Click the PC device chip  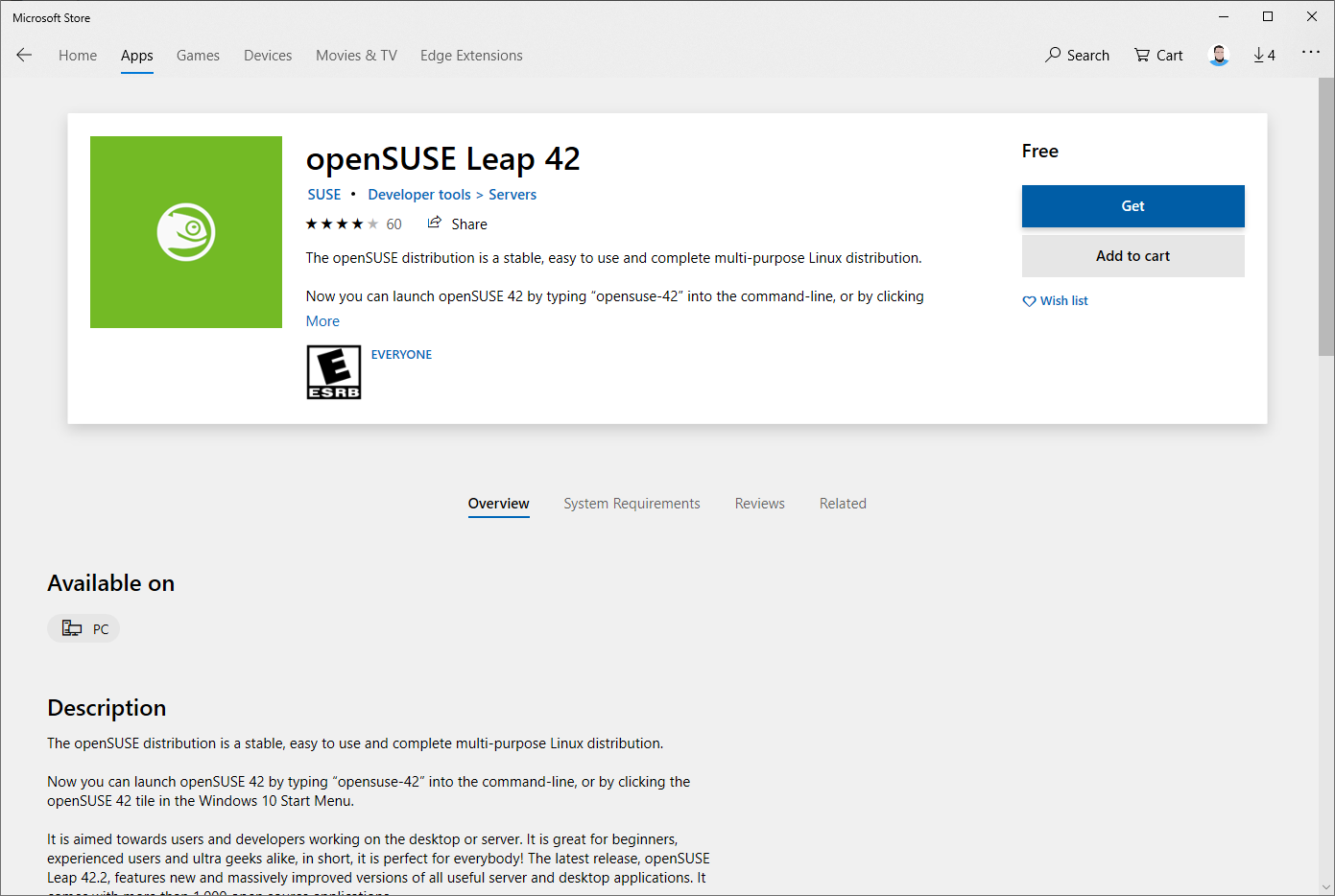point(84,628)
